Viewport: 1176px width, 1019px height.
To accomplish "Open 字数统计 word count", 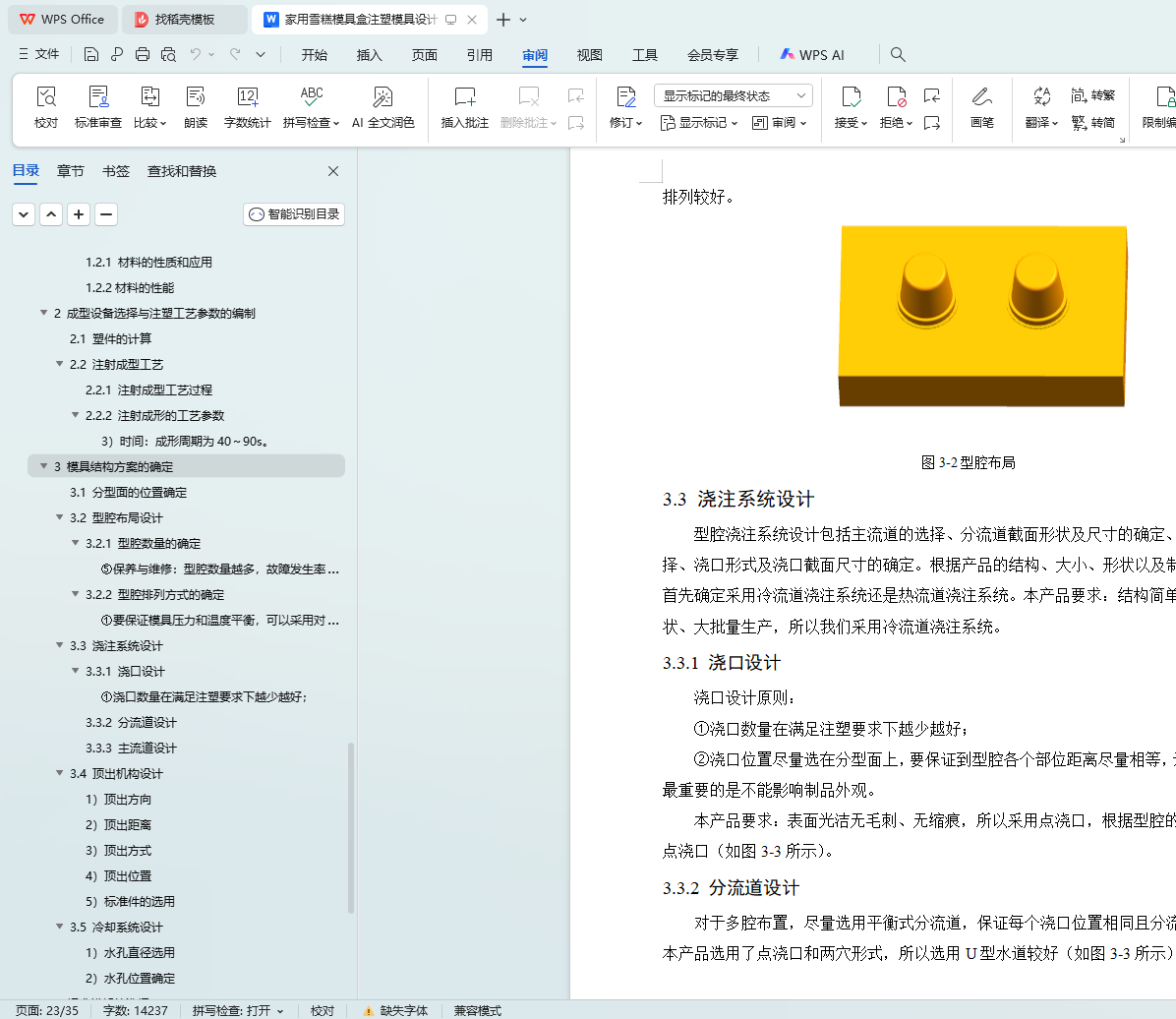I will [x=247, y=106].
